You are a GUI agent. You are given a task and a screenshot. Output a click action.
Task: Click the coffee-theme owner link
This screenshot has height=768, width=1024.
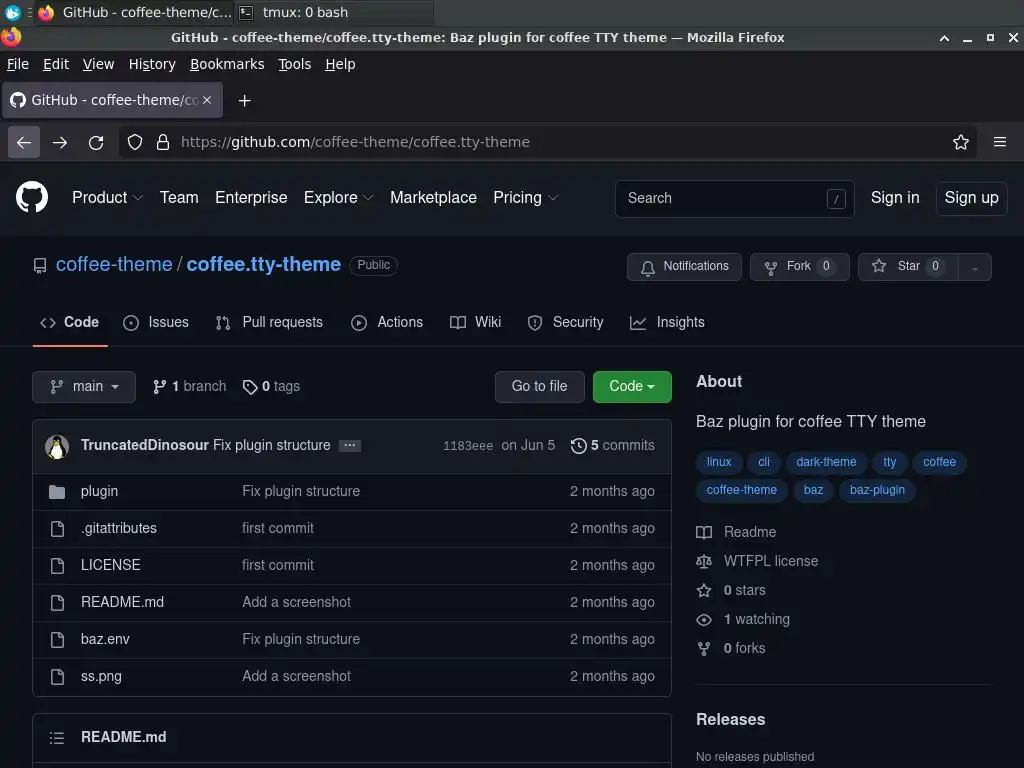(114, 264)
